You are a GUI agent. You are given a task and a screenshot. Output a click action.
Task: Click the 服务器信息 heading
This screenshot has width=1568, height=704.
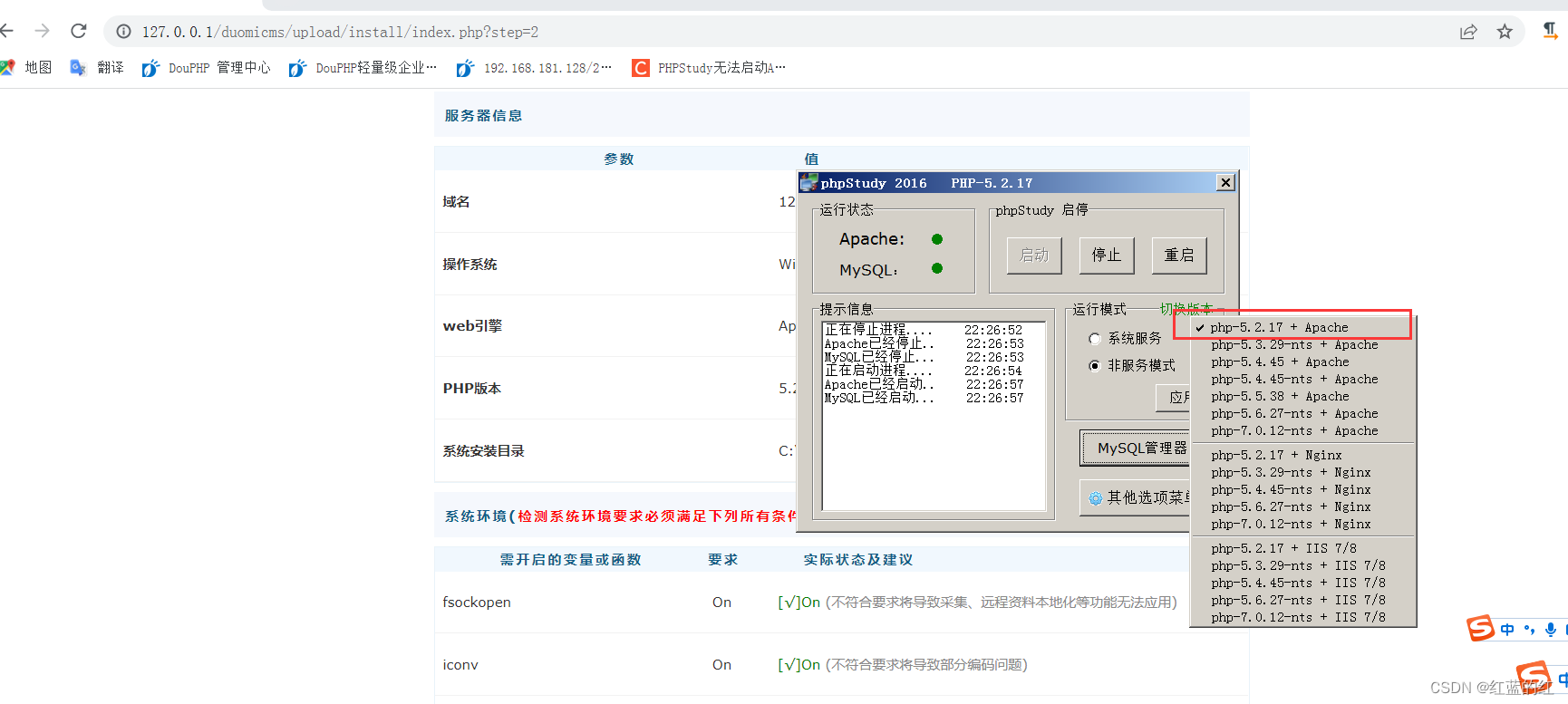point(483,116)
